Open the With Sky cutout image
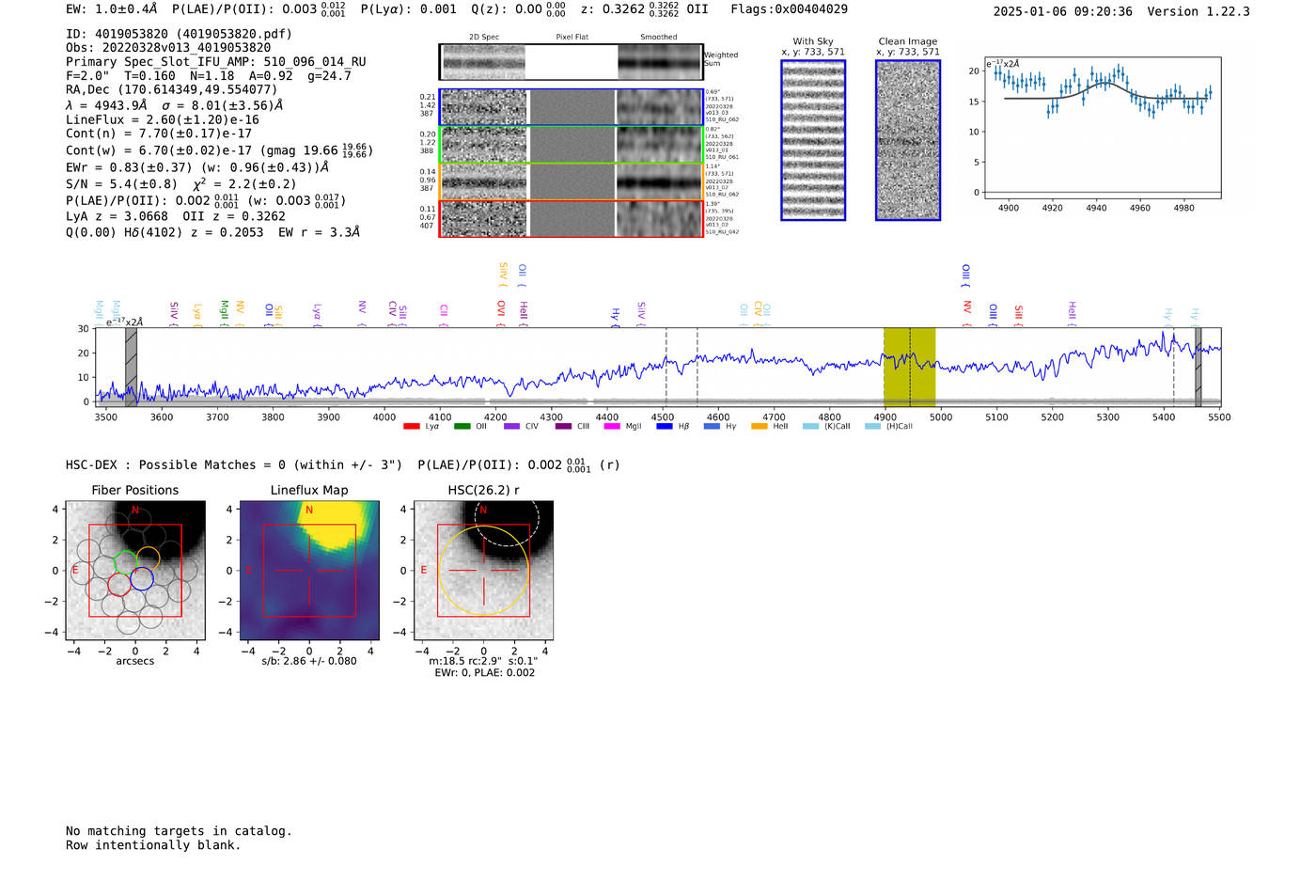Image resolution: width=1316 pixels, height=896 pixels. point(813,140)
